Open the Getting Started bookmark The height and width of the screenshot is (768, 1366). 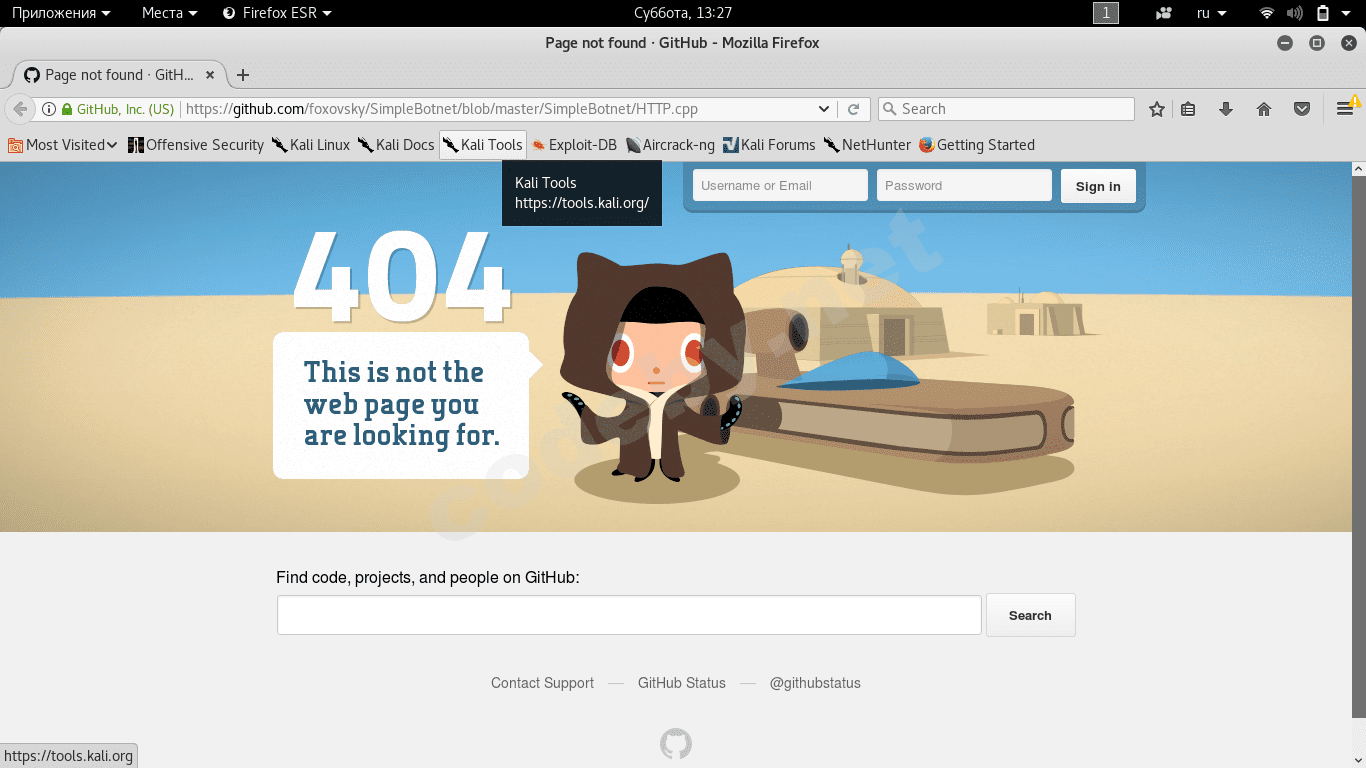(x=977, y=145)
